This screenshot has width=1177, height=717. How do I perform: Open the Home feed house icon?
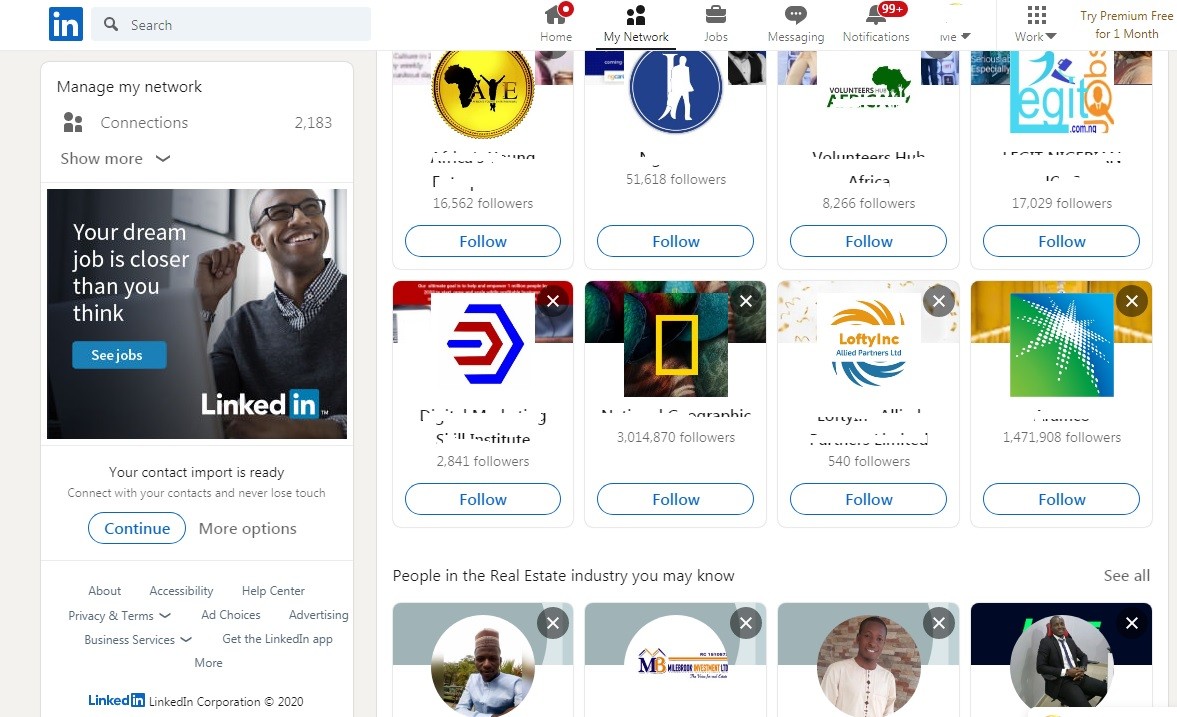click(x=556, y=15)
